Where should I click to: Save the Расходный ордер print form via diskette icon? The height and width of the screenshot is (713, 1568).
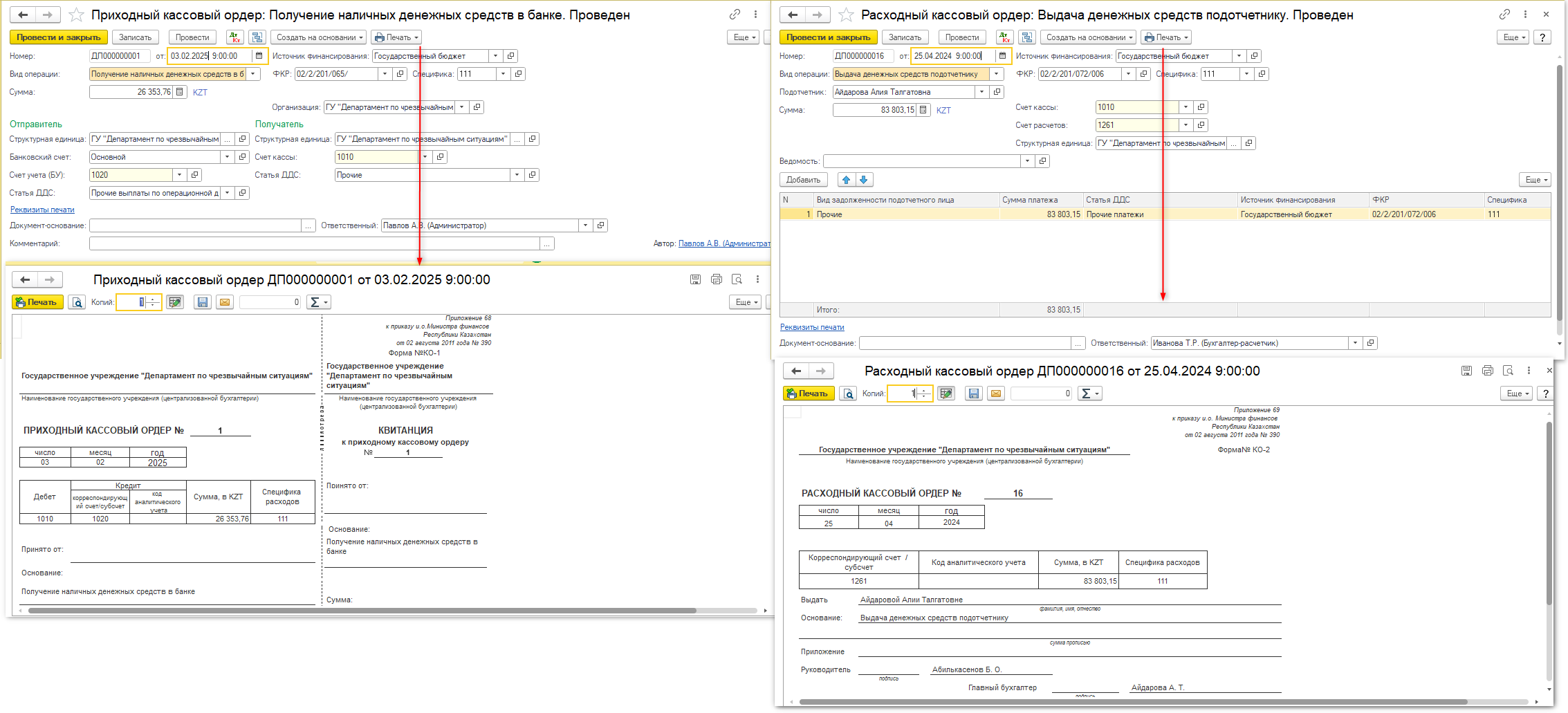pos(974,393)
